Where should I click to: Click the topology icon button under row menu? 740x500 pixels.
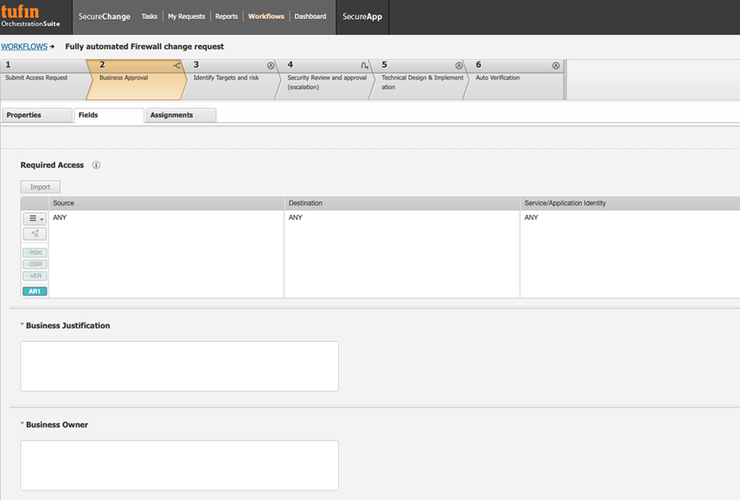point(35,234)
